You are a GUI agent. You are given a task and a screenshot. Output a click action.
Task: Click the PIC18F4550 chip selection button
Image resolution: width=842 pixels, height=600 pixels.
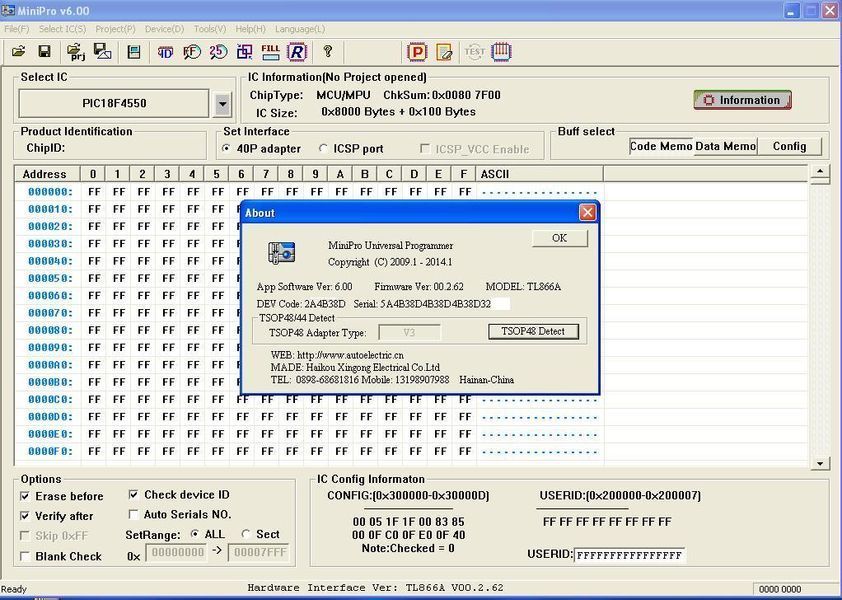tap(114, 103)
